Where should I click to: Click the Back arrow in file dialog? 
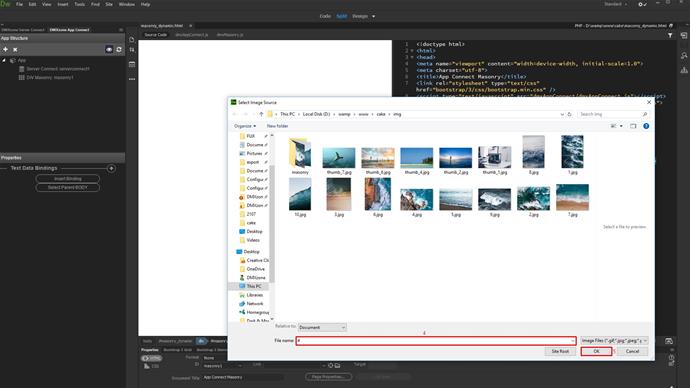[x=235, y=114]
